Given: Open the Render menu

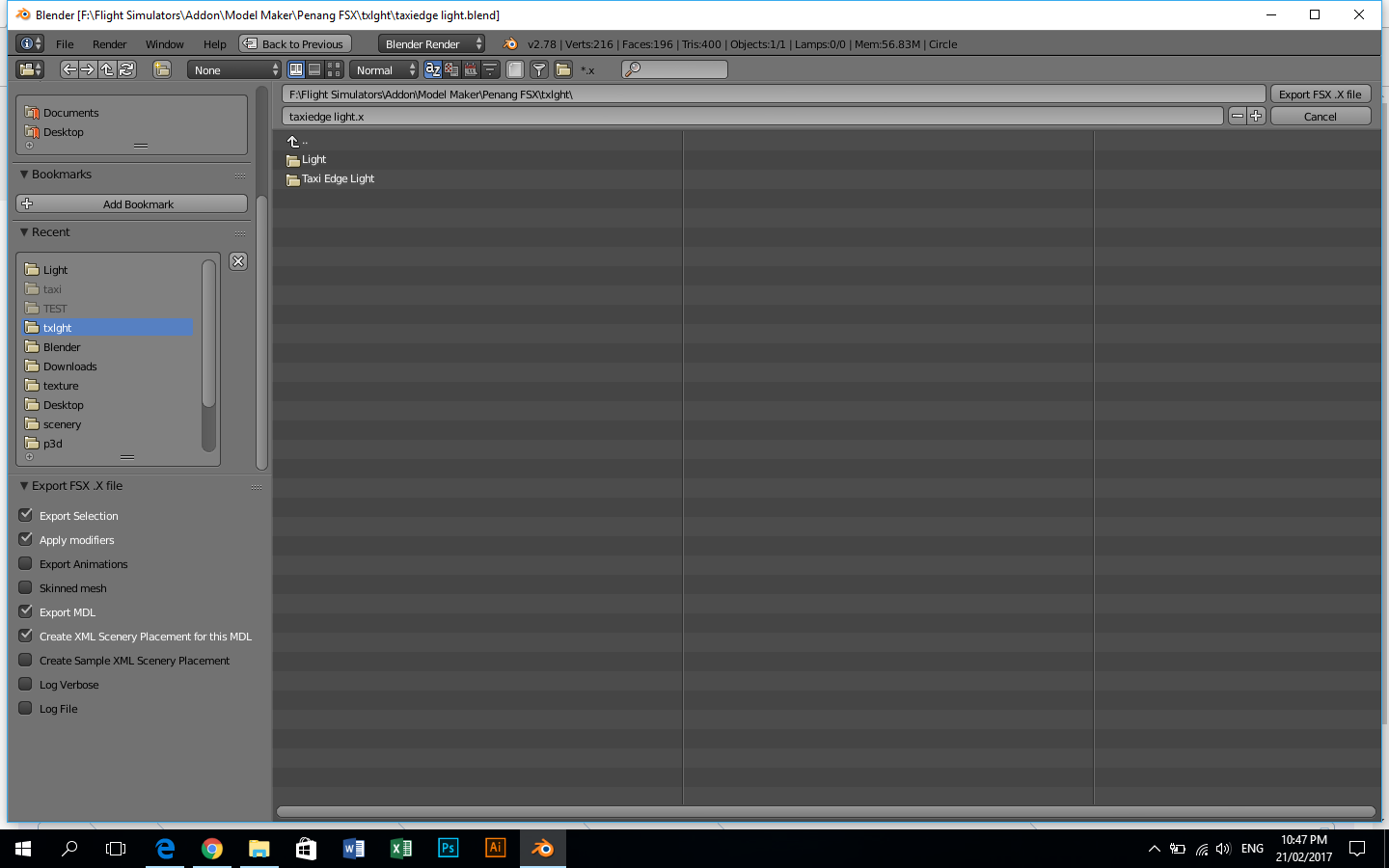Looking at the screenshot, I should [x=109, y=43].
